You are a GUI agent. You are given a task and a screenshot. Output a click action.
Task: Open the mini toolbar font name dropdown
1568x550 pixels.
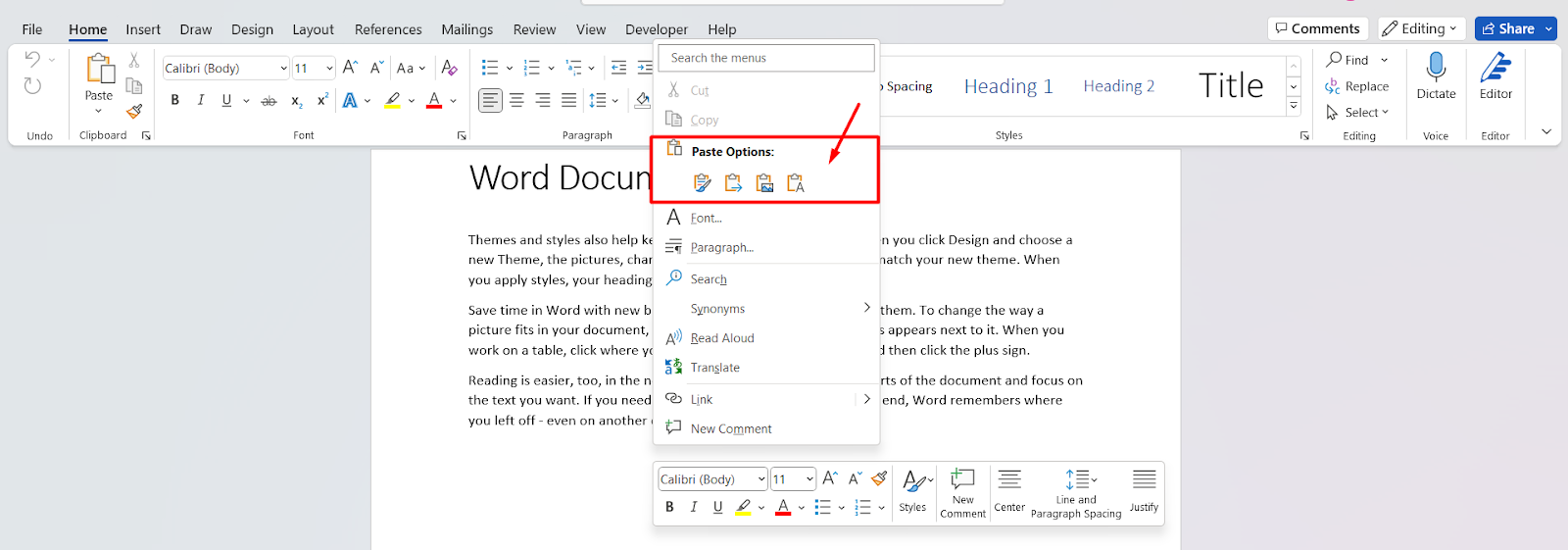[x=761, y=478]
